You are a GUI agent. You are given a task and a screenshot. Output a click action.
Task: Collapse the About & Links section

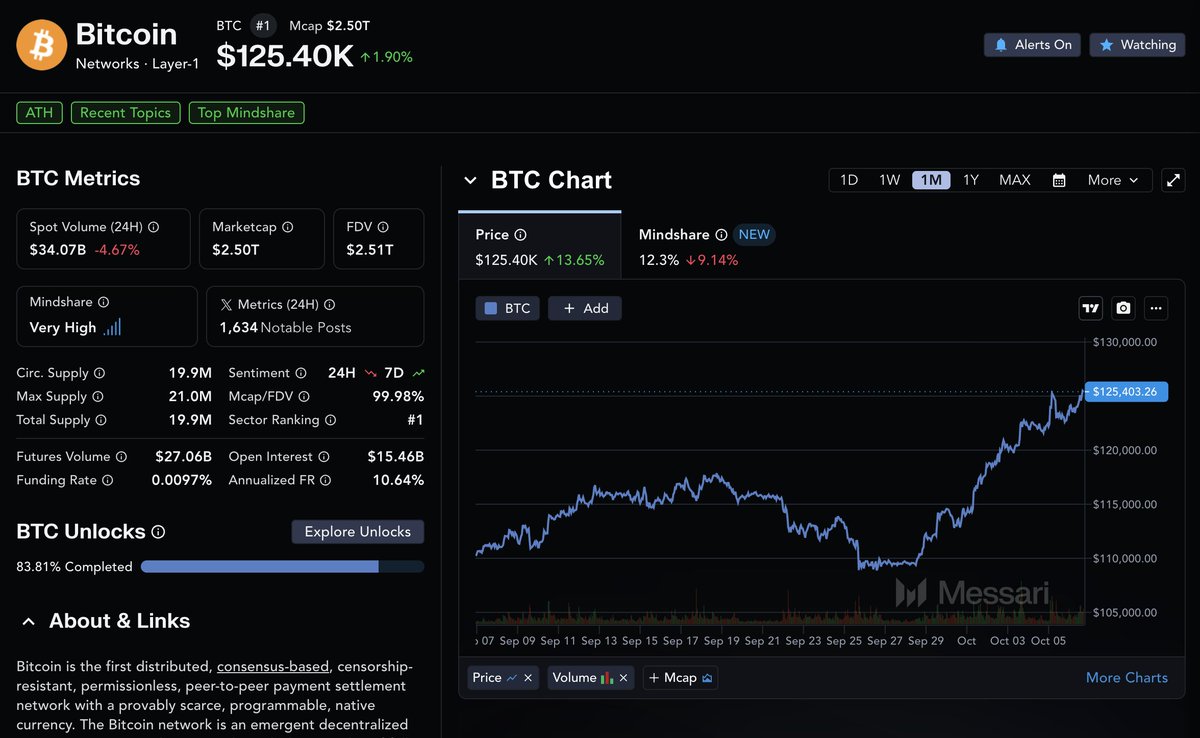coord(28,622)
